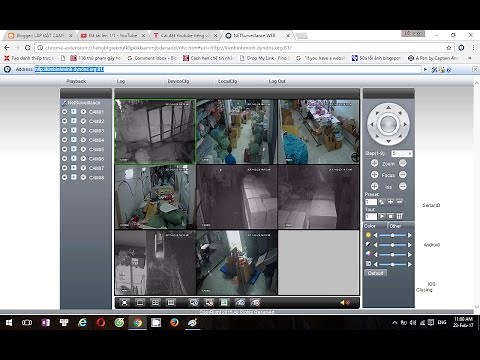Viewport: 480px width, 360px height.
Task: Switch to nine-window view
Action: tap(171, 303)
